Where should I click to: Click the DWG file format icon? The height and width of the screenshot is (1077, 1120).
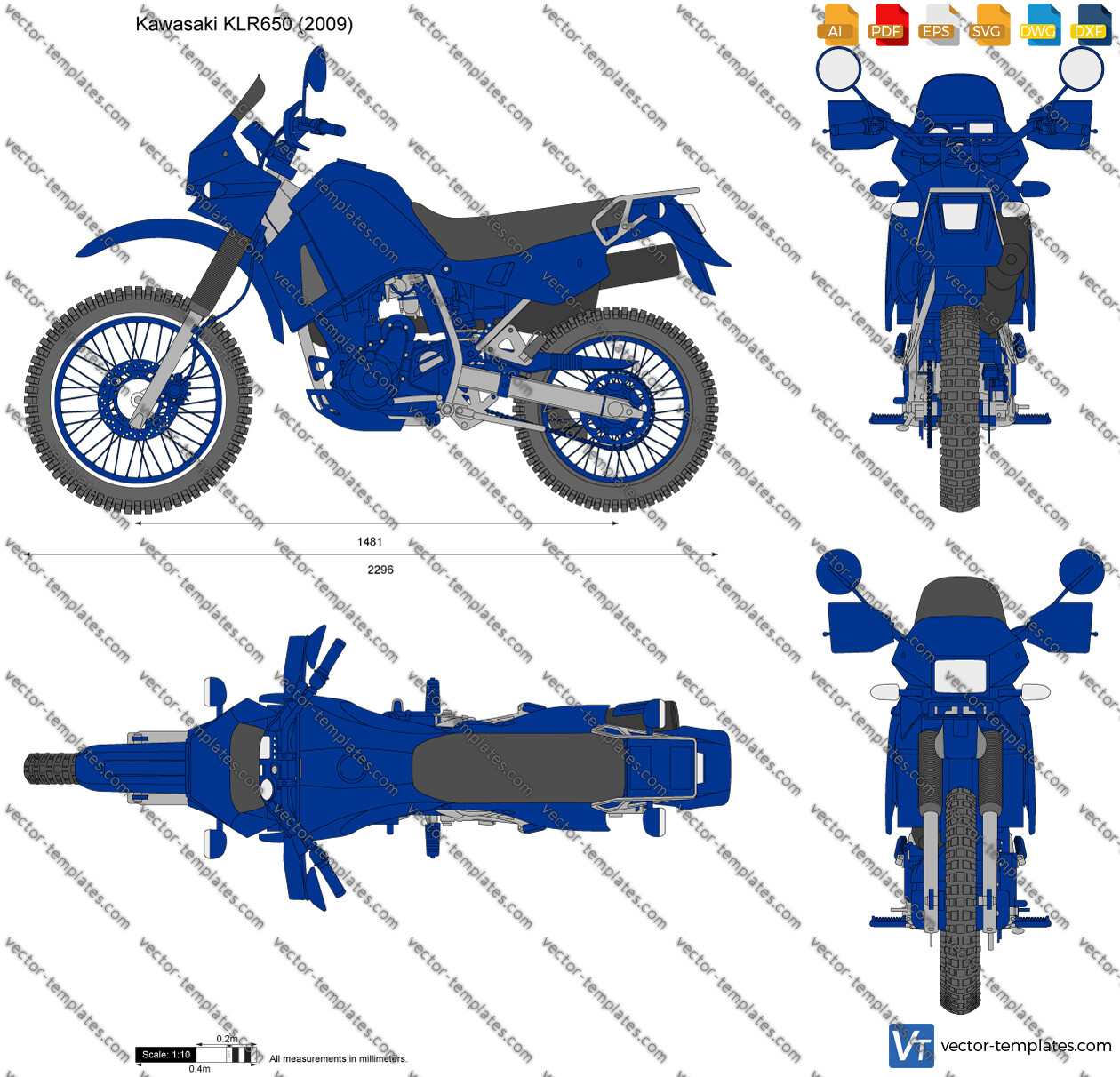(1038, 25)
